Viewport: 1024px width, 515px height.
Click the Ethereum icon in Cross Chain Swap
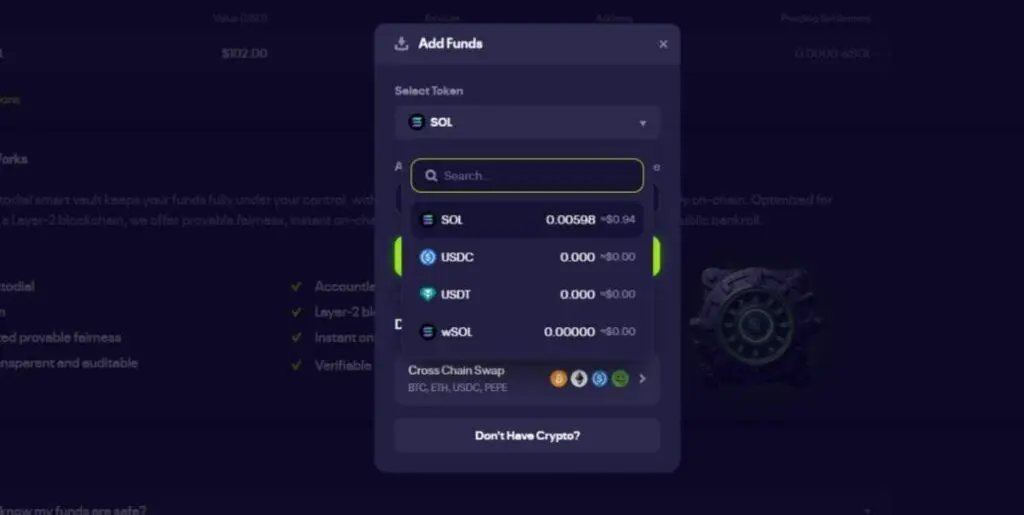579,379
